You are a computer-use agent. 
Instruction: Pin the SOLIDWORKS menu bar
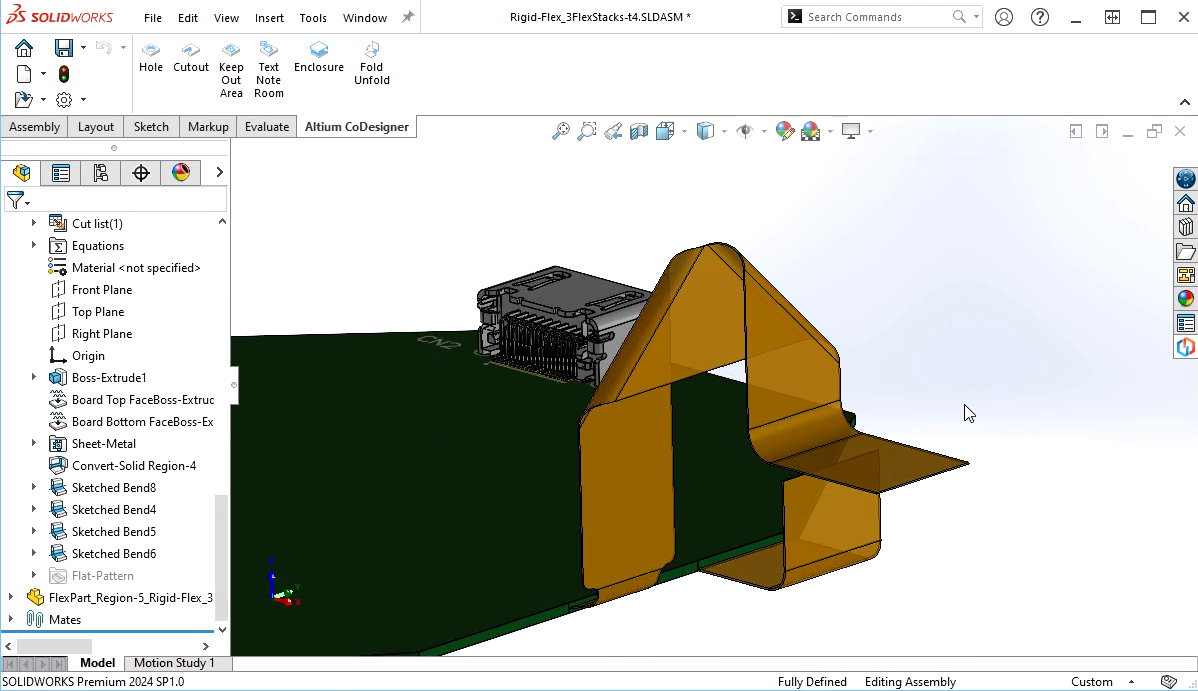[408, 17]
